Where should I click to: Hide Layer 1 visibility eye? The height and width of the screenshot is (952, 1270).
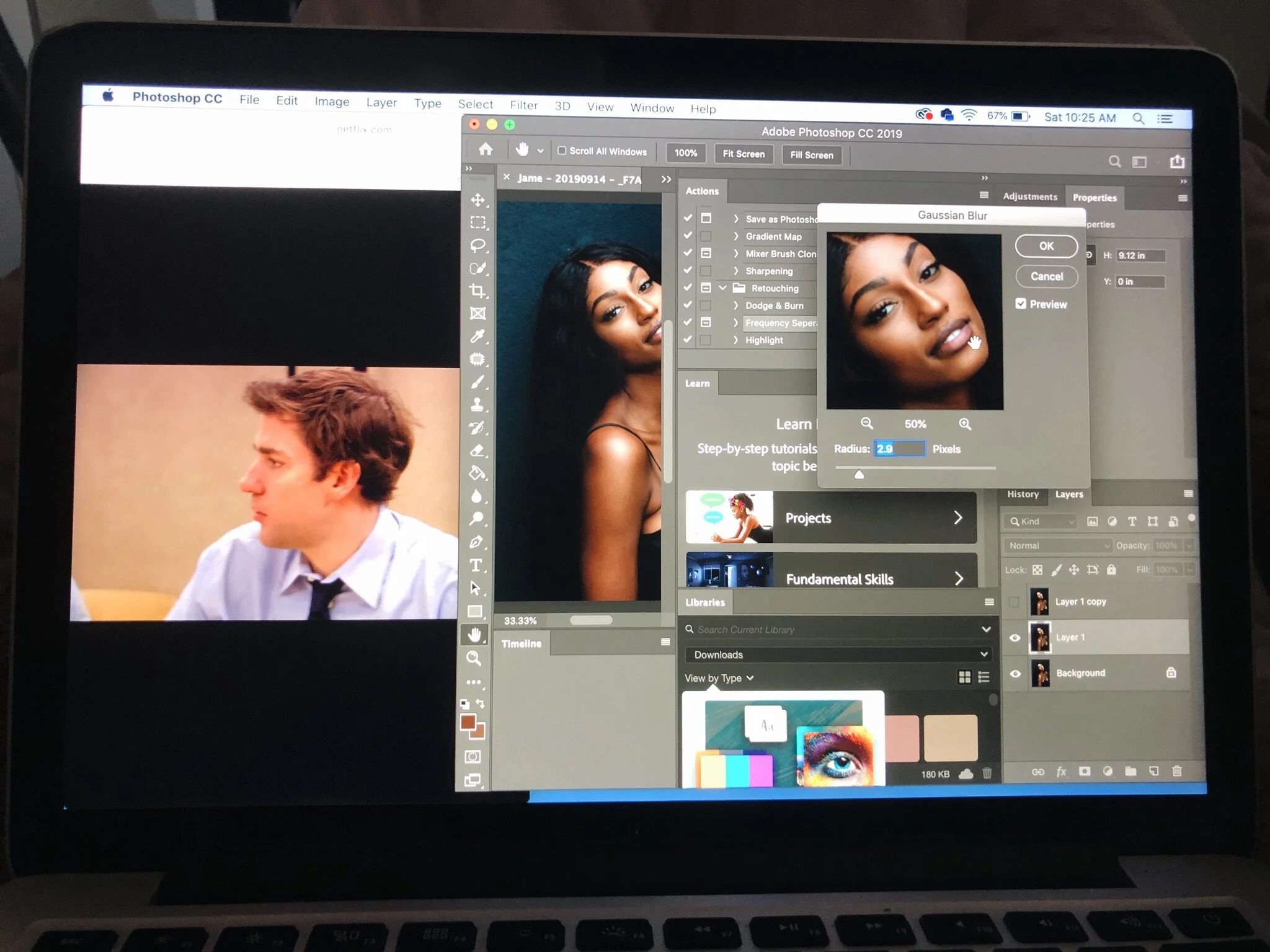click(x=1015, y=638)
